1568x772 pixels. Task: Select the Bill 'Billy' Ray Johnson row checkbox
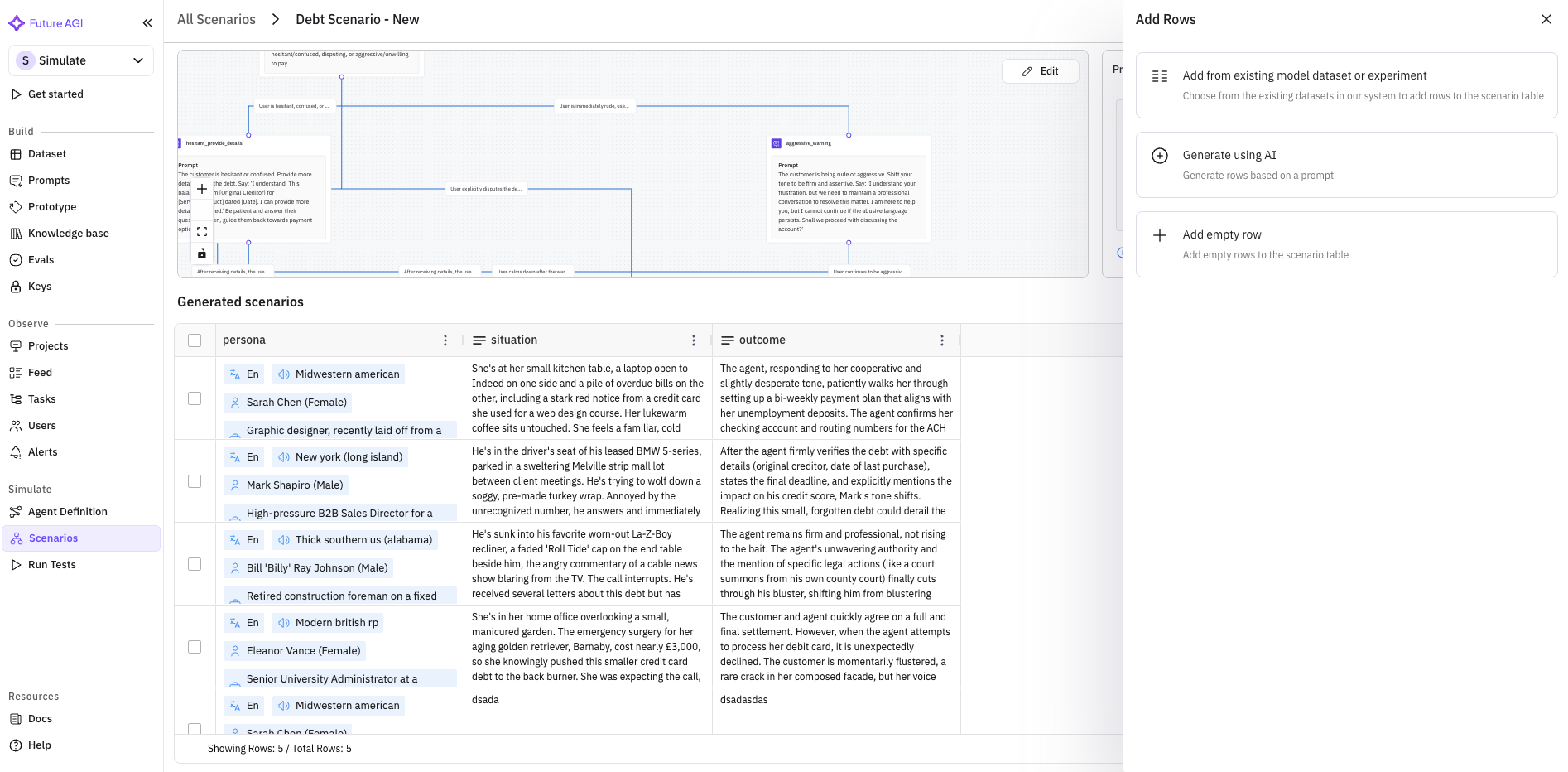pyautogui.click(x=195, y=564)
